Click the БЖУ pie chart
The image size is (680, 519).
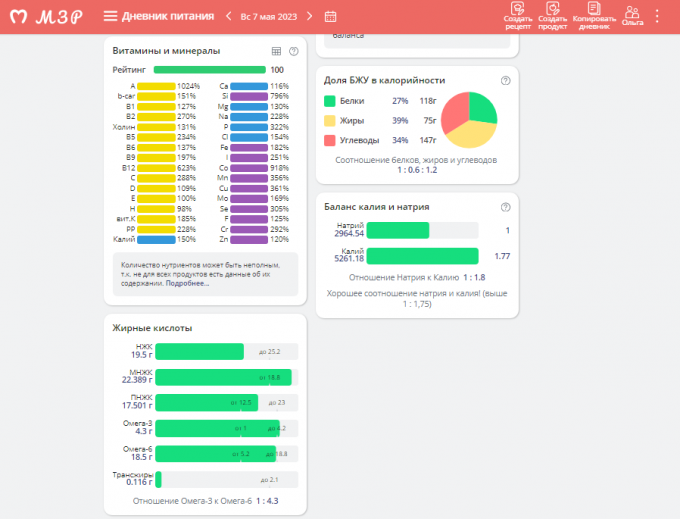tap(469, 120)
